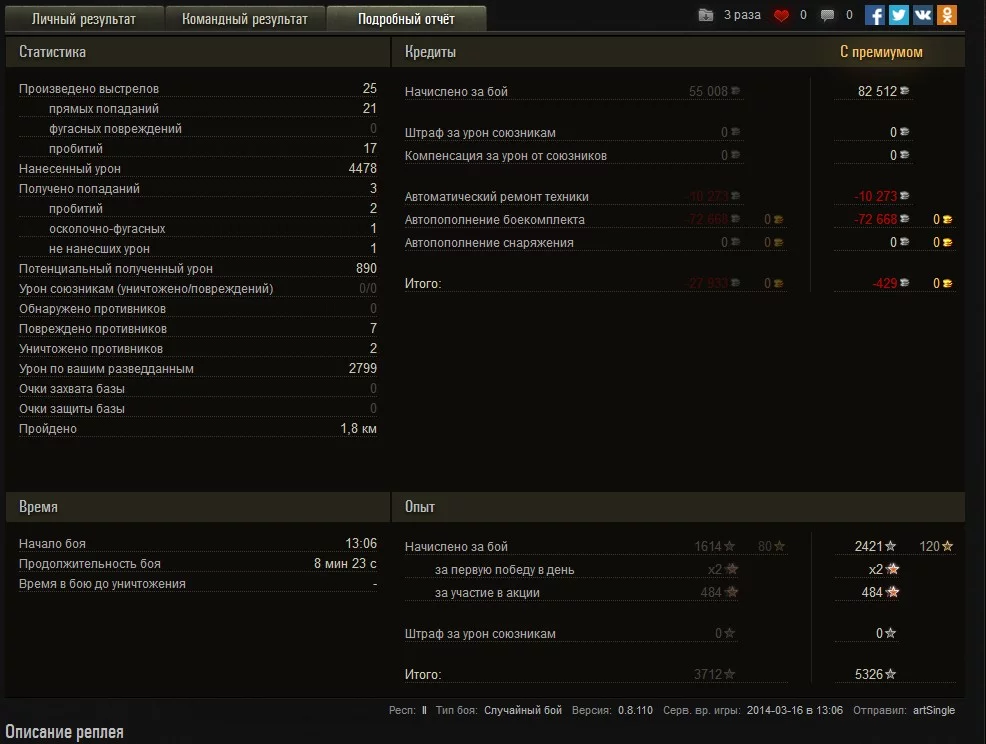The width and height of the screenshot is (986, 744).
Task: Click free experience value 120 with star
Action: pyautogui.click(x=936, y=547)
